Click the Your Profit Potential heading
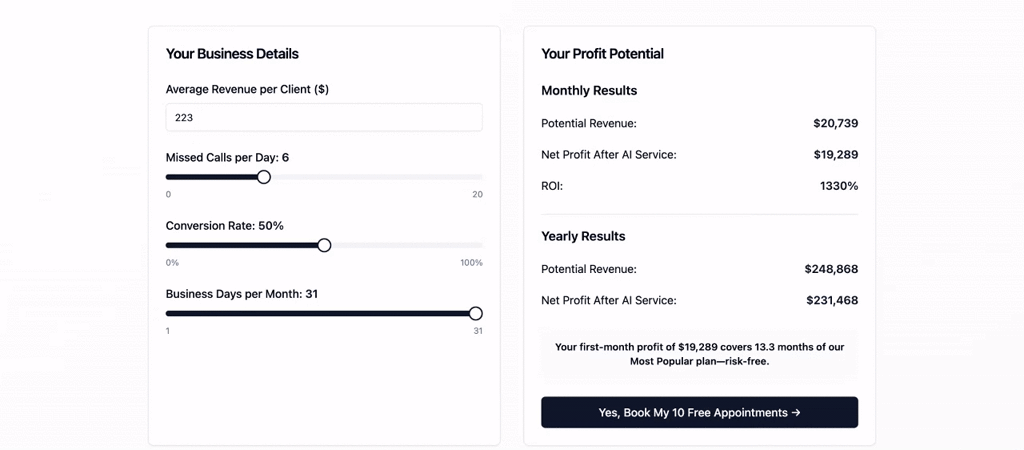This screenshot has width=1024, height=450. point(602,54)
